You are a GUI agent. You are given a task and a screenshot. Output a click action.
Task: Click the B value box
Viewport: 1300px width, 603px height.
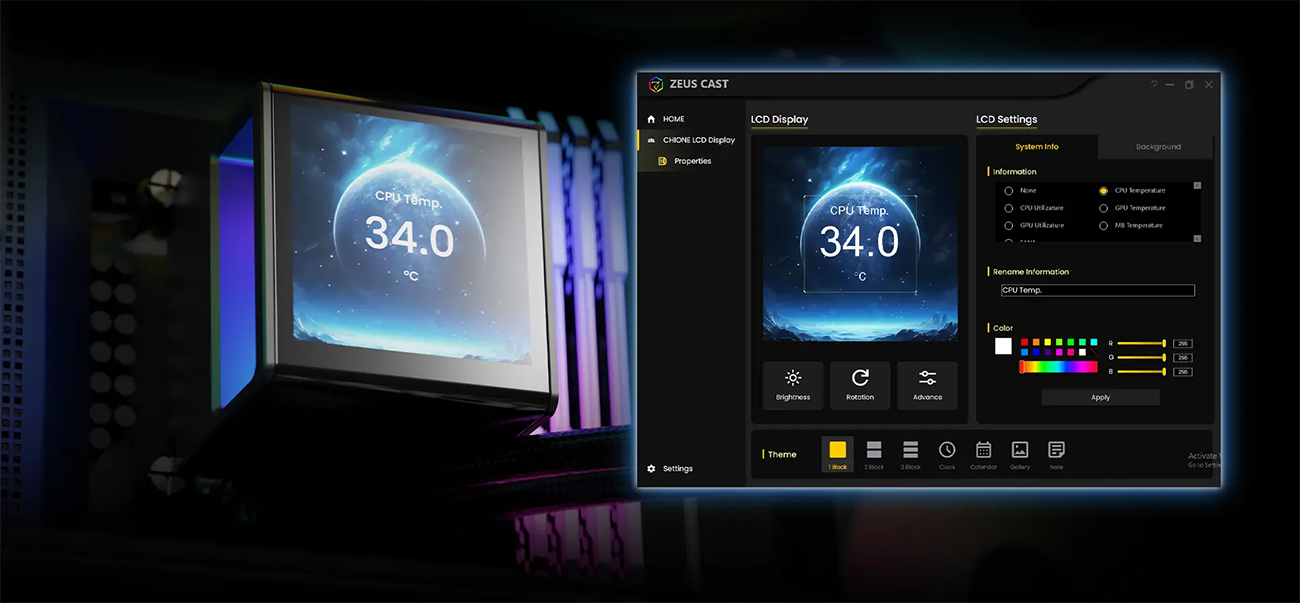(x=1183, y=372)
